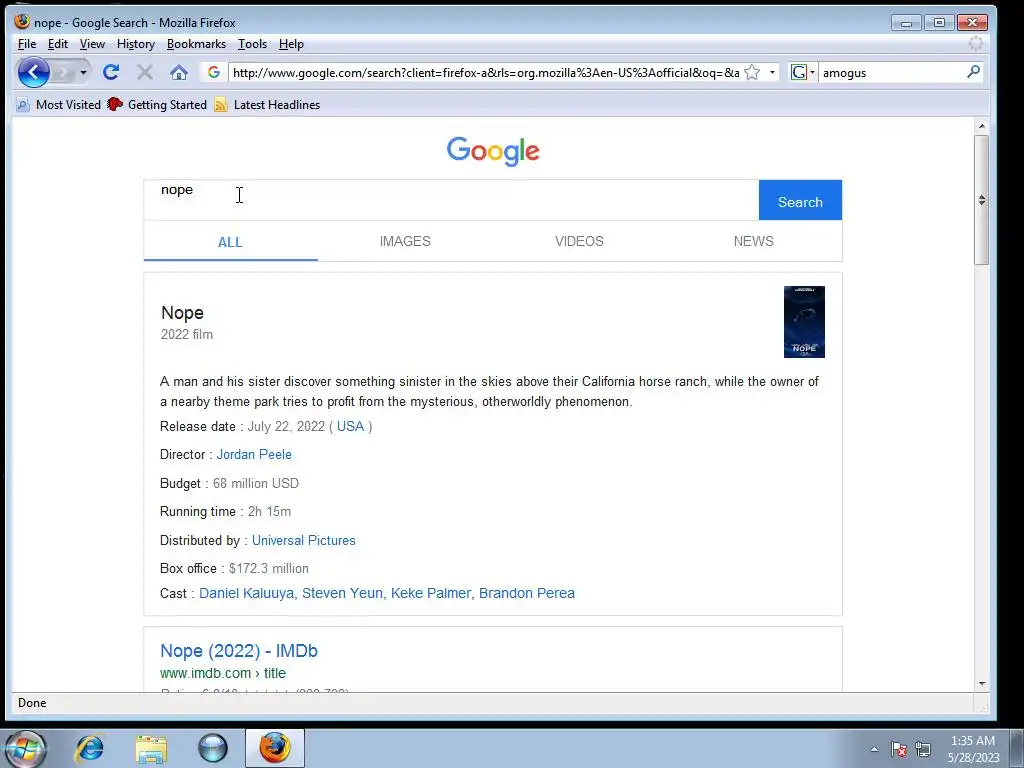Open the Bookmarks menu
The height and width of the screenshot is (768, 1024).
pyautogui.click(x=196, y=44)
